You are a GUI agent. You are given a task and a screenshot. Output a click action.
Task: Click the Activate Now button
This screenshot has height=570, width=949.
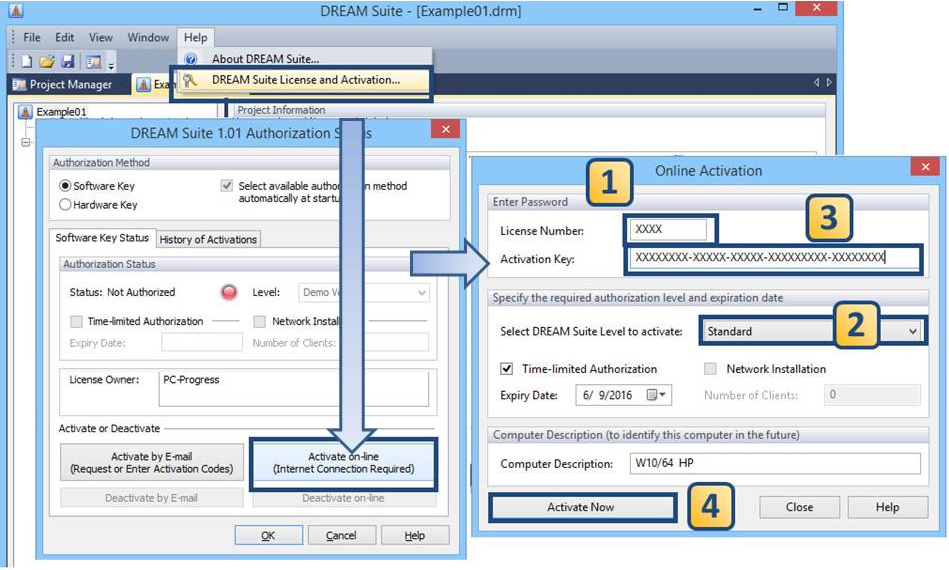point(581,507)
